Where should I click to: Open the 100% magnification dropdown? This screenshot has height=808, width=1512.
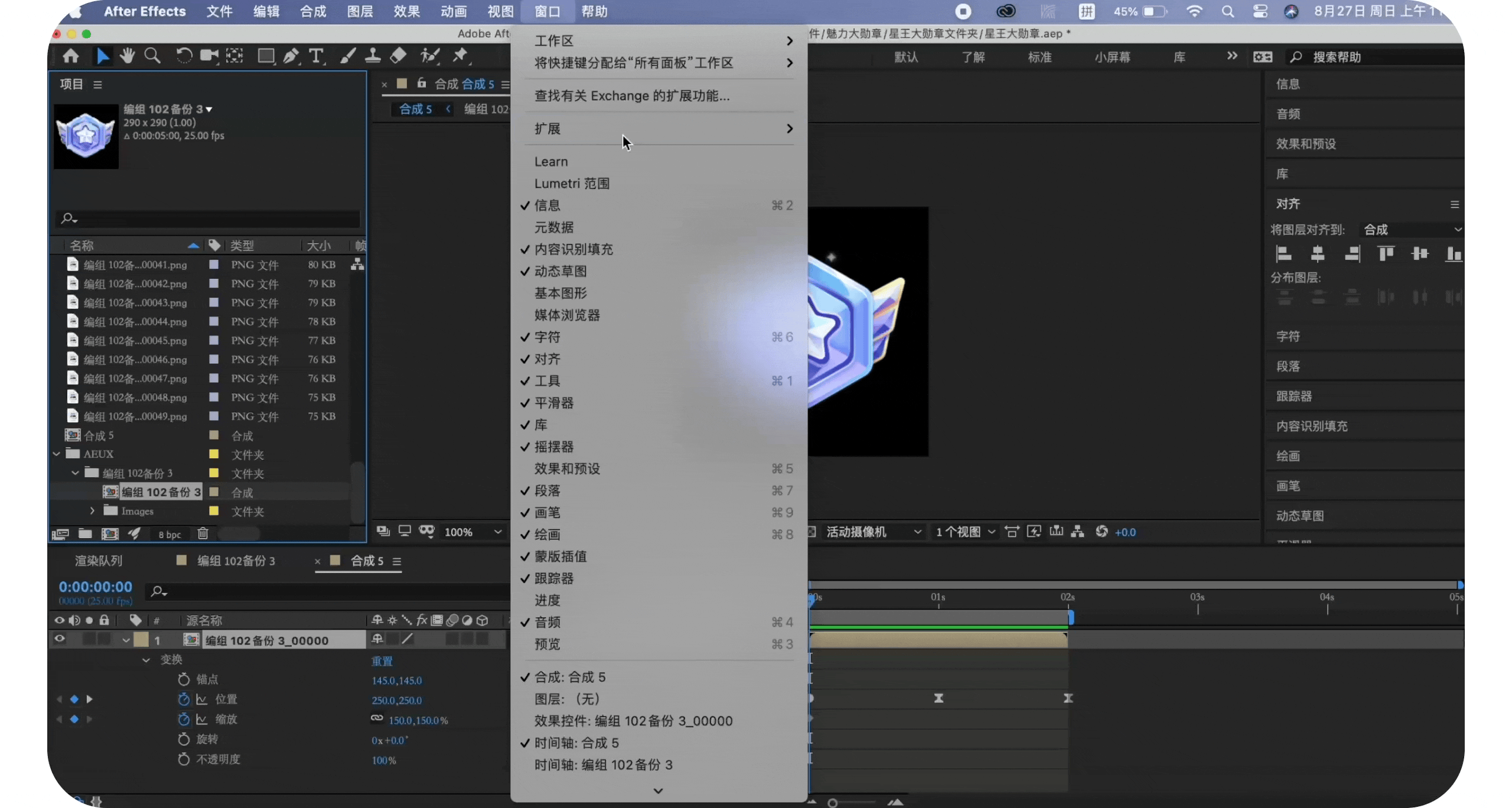point(472,532)
